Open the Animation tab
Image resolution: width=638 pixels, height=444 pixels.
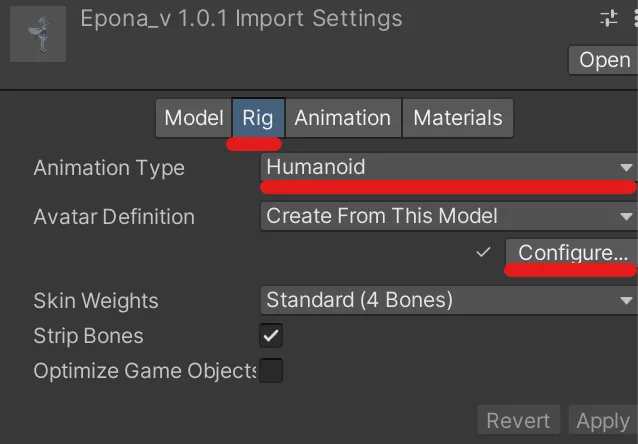pos(343,118)
